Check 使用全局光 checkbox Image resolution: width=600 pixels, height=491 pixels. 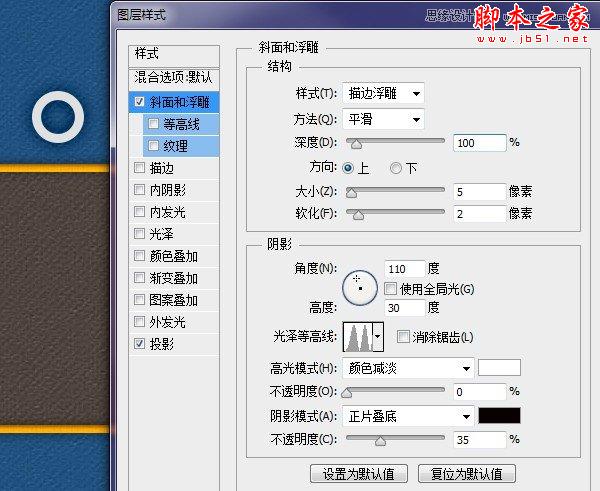coord(390,289)
